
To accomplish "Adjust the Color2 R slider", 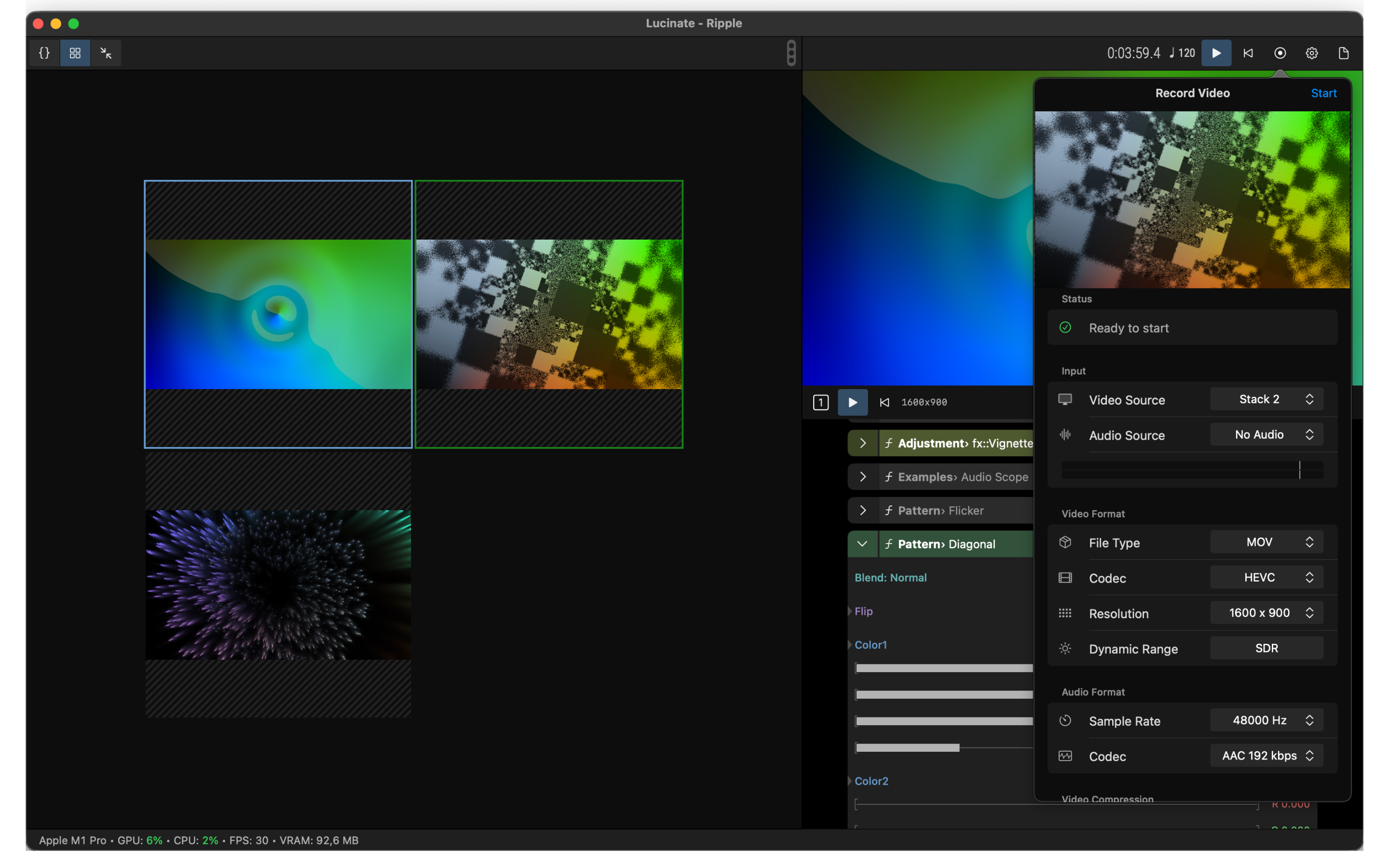I will point(1056,805).
